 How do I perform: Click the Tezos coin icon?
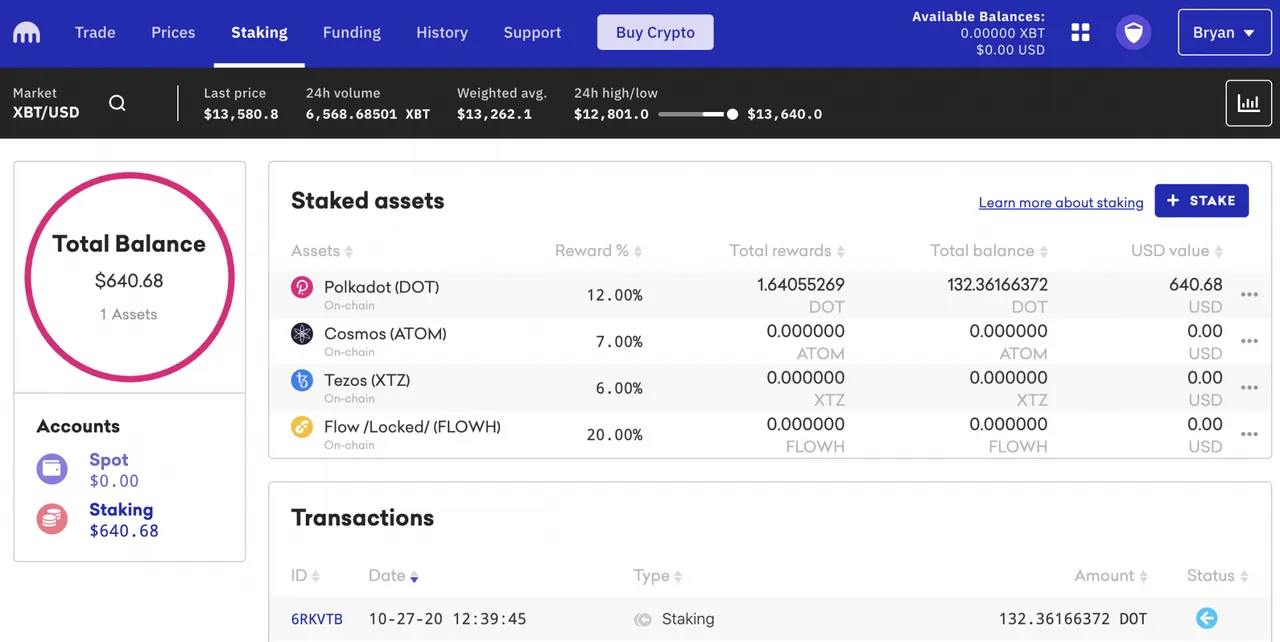click(x=302, y=381)
